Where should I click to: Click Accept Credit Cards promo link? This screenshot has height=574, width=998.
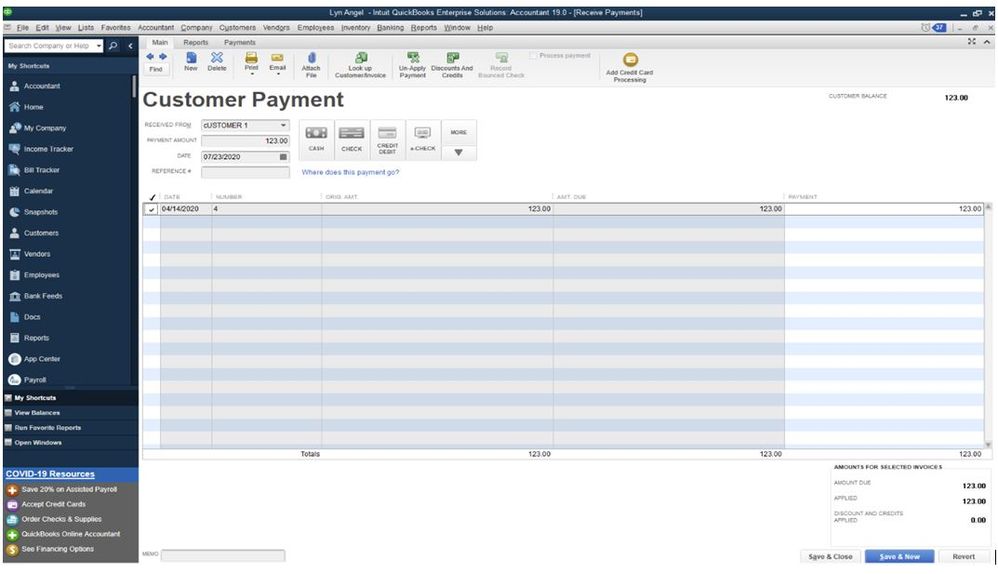pyautogui.click(x=53, y=505)
